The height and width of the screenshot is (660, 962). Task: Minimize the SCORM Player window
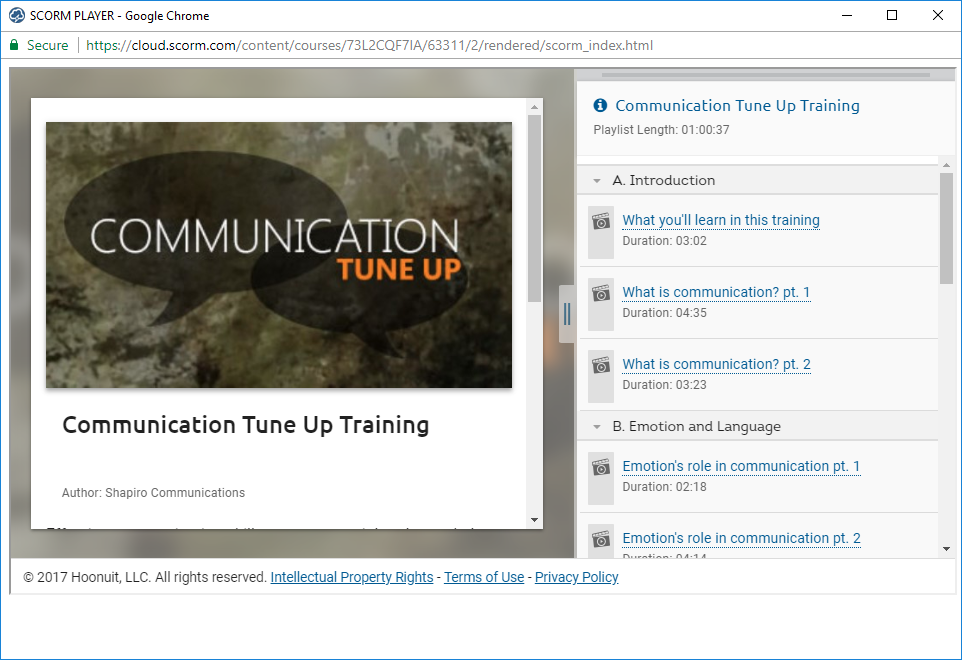click(847, 15)
